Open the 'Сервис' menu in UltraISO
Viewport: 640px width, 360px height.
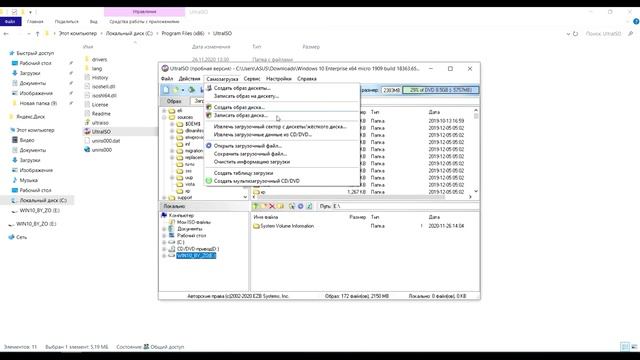click(x=252, y=79)
